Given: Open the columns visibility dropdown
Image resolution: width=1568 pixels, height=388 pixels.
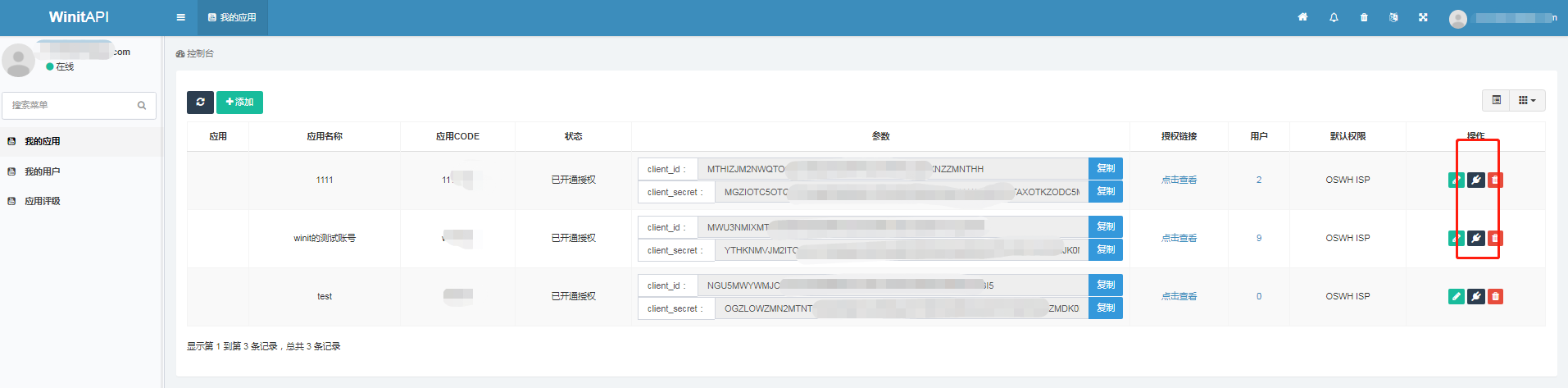Looking at the screenshot, I should tap(1526, 100).
